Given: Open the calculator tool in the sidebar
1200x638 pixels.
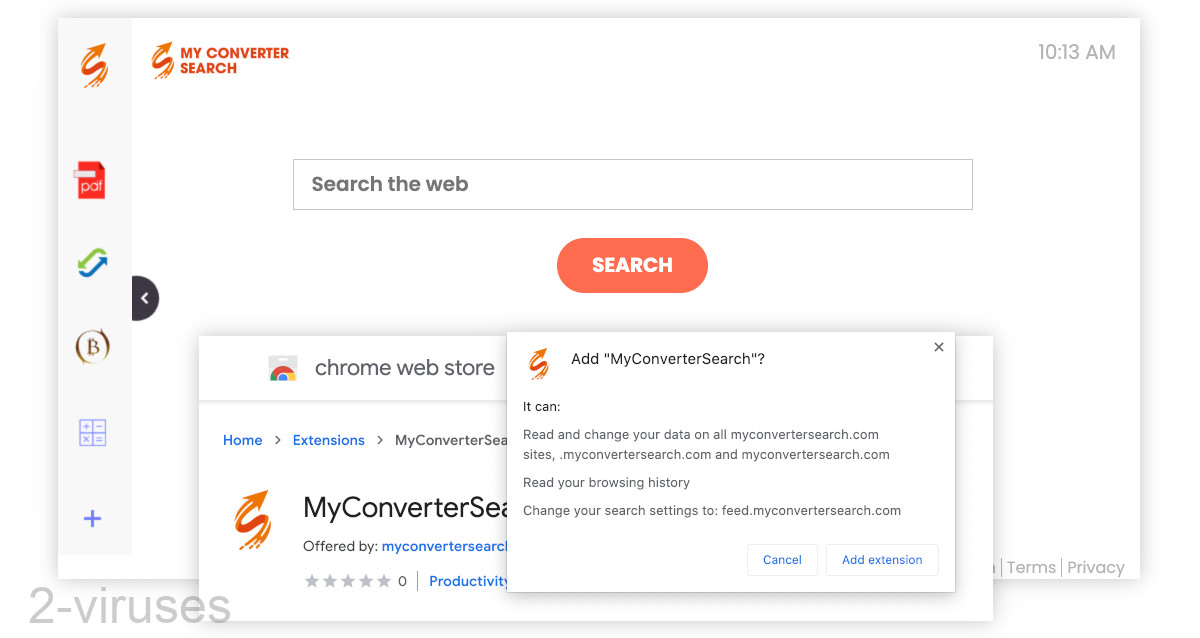Looking at the screenshot, I should (x=91, y=432).
